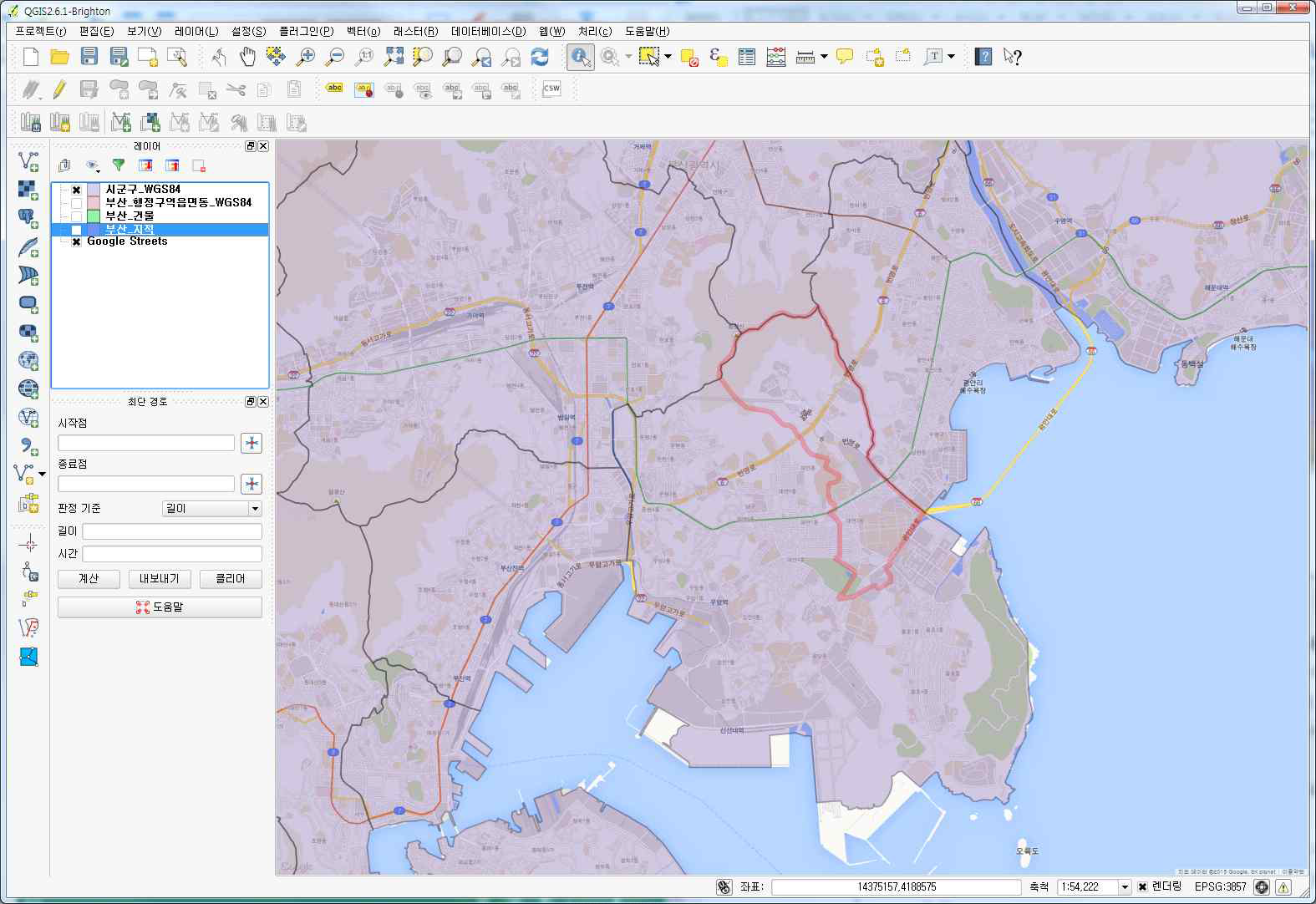The width and height of the screenshot is (1316, 904).
Task: Toggle extents display in the status bar
Action: [724, 887]
